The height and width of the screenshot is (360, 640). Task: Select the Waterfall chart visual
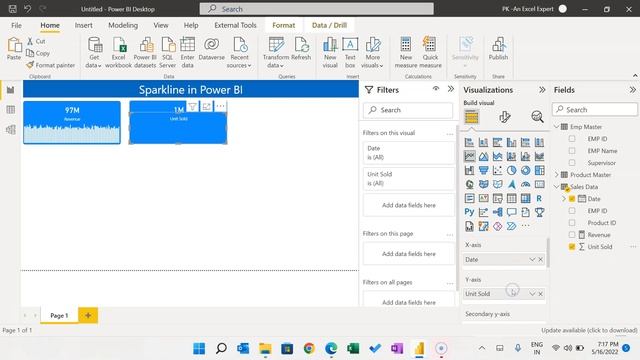click(x=469, y=170)
